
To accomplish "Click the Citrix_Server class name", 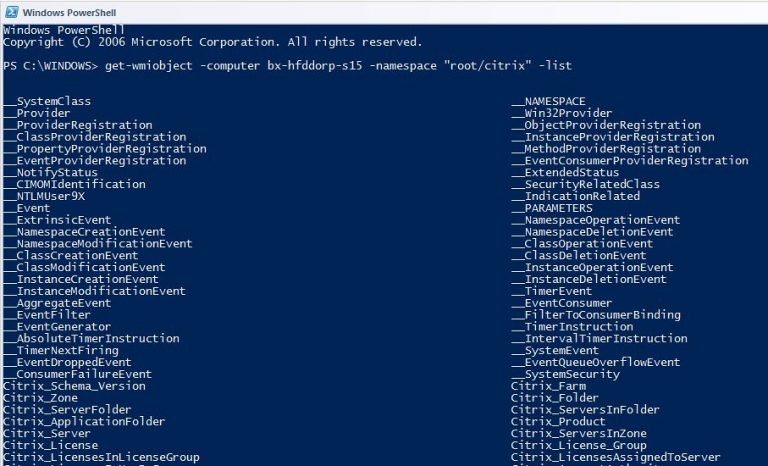I will (x=47, y=434).
